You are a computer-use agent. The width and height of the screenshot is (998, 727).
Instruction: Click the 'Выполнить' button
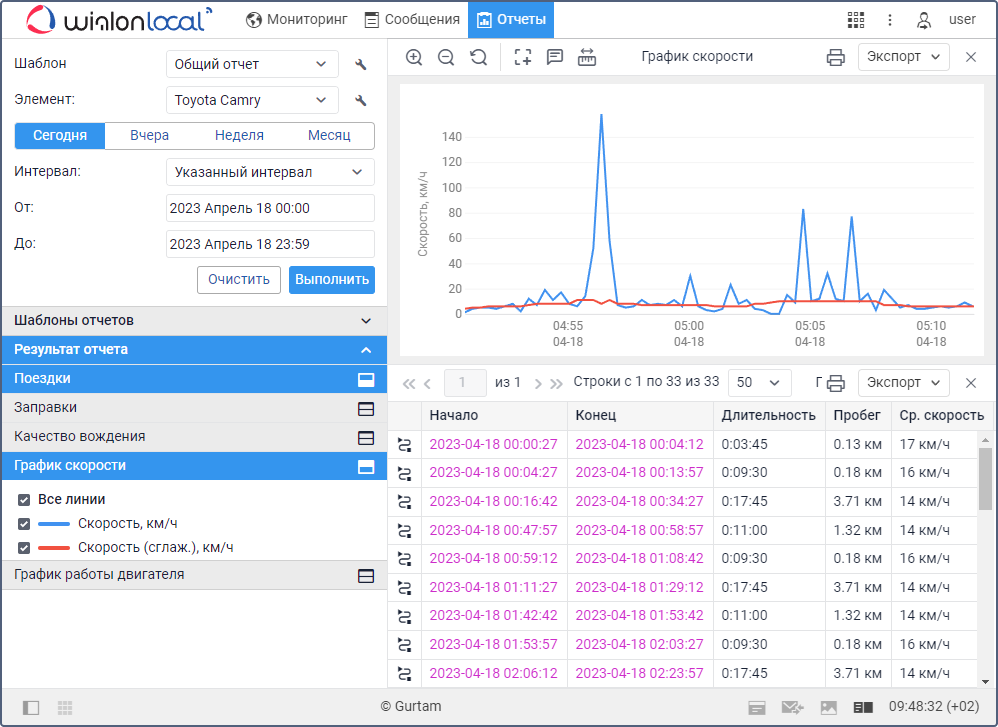coord(332,280)
